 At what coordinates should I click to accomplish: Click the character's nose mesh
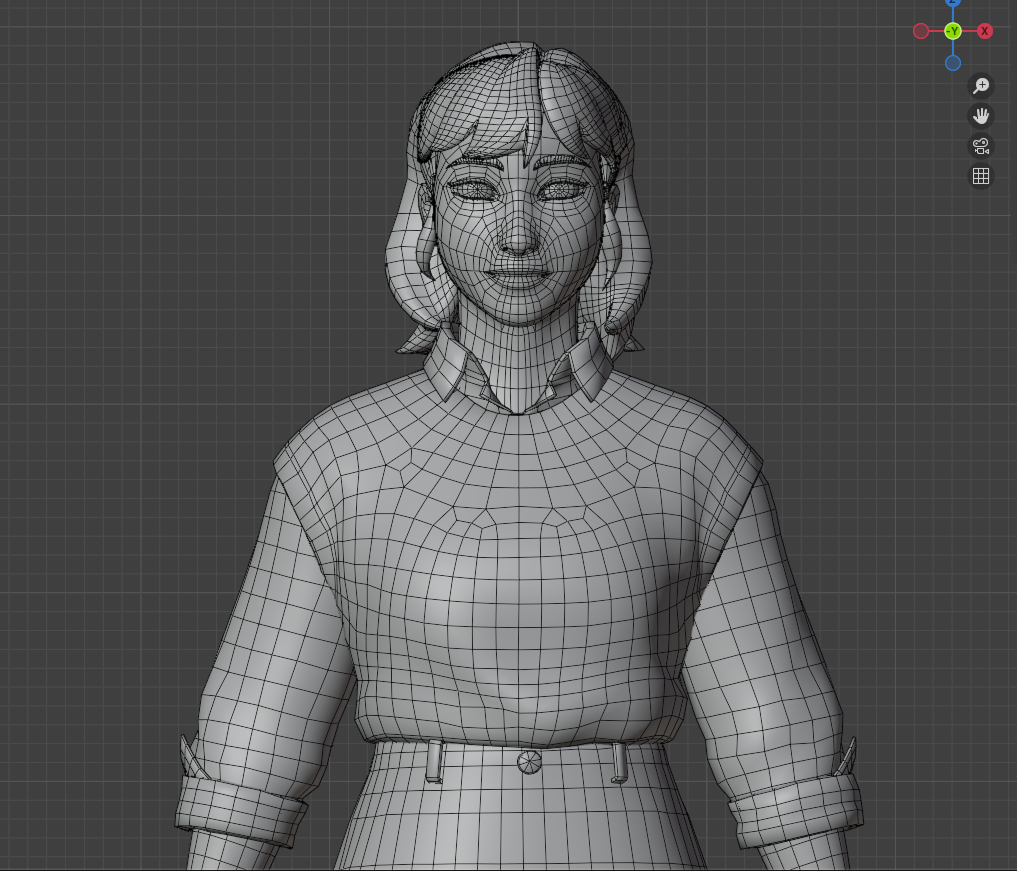518,236
